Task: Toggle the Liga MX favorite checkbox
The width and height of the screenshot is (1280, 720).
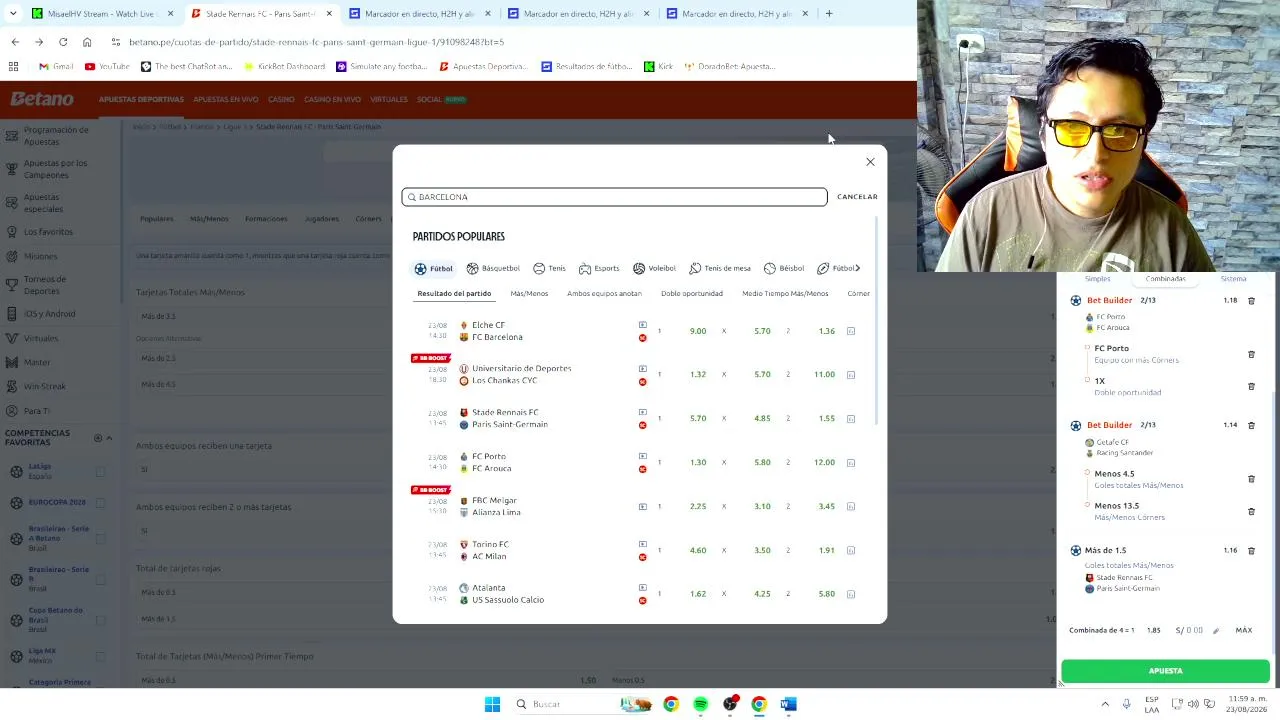Action: 100,656
